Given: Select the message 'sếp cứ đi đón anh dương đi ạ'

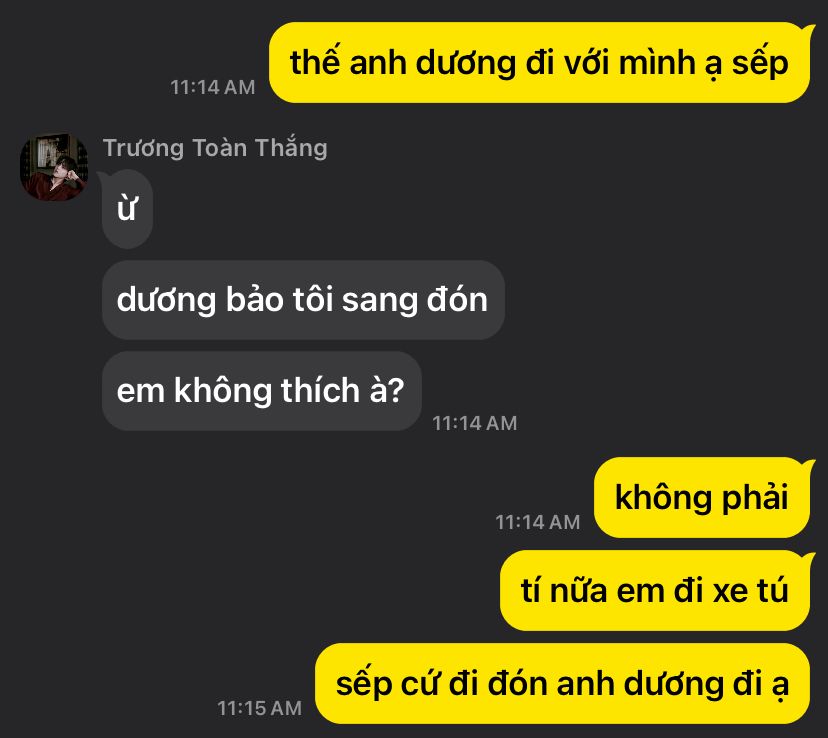Looking at the screenshot, I should point(562,683).
